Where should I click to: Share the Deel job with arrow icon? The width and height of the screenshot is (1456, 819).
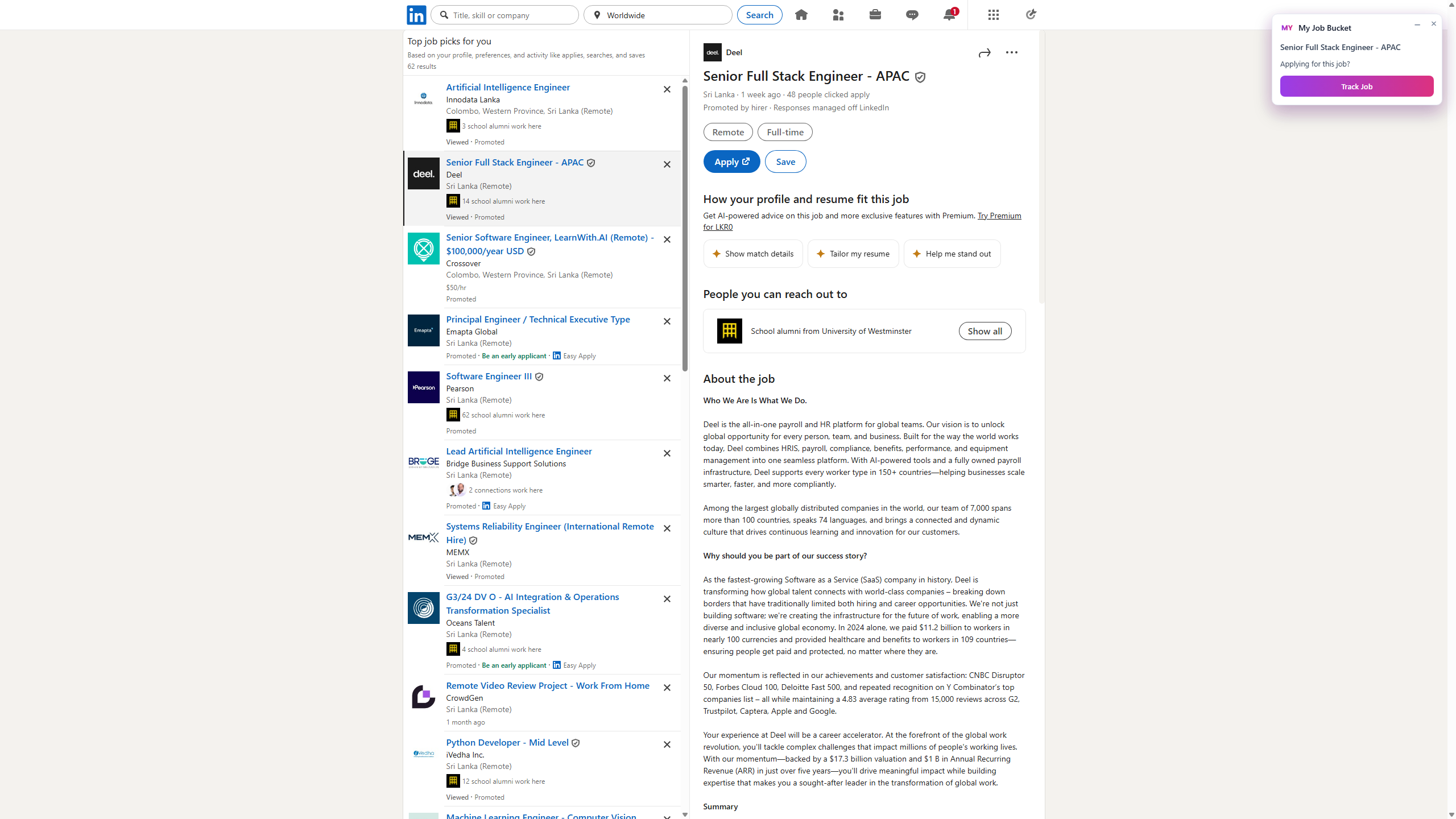point(985,53)
